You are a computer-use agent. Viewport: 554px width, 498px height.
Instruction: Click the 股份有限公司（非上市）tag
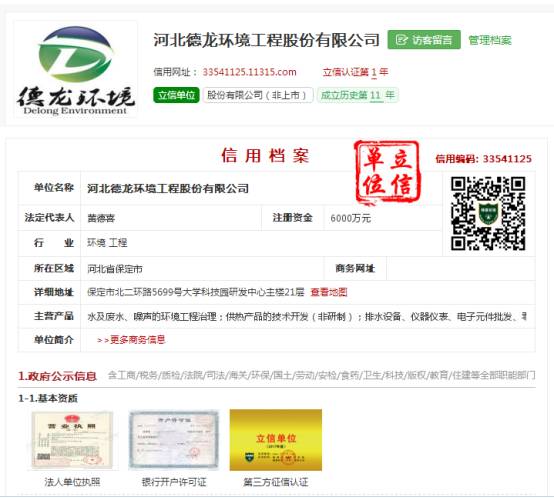[x=258, y=95]
